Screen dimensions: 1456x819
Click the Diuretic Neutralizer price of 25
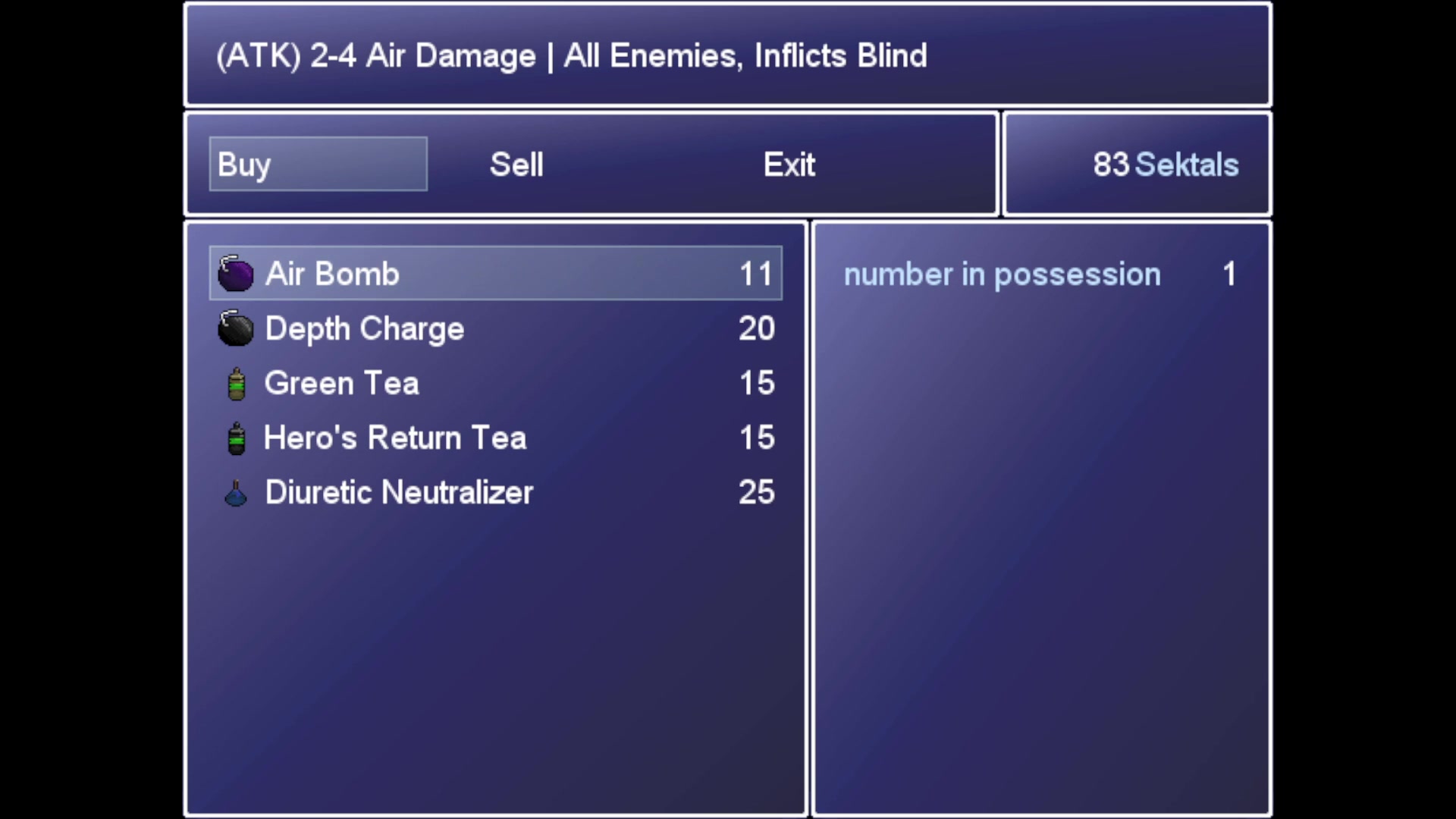(x=756, y=492)
